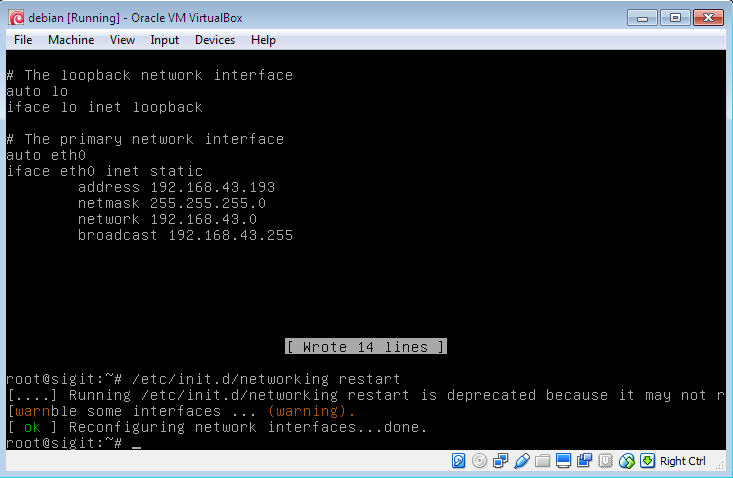
Task: Click the 'iface eth0 inet static' line
Action: tap(105, 171)
